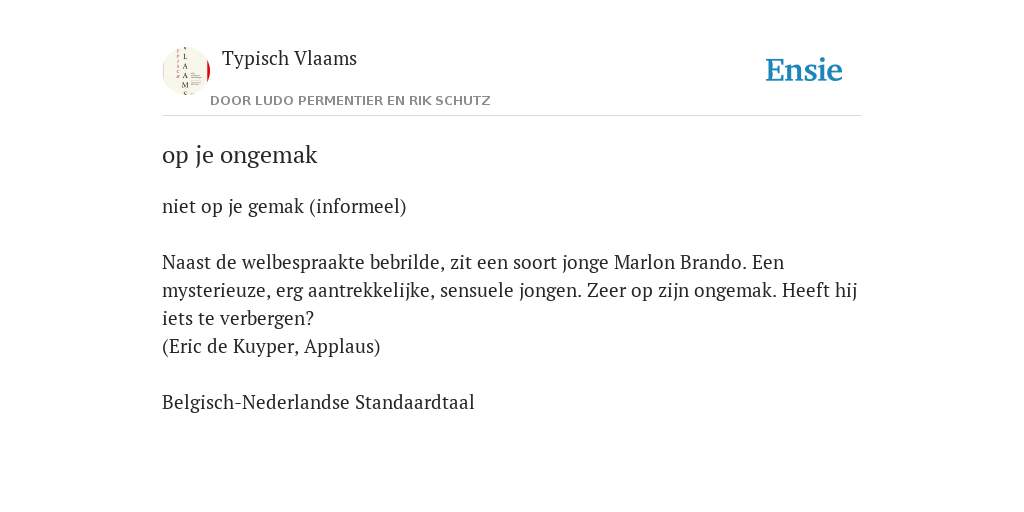Image resolution: width=1024 pixels, height=512 pixels.
Task: Click the citation Eric de Kuyper, Applaus
Action: tap(271, 347)
